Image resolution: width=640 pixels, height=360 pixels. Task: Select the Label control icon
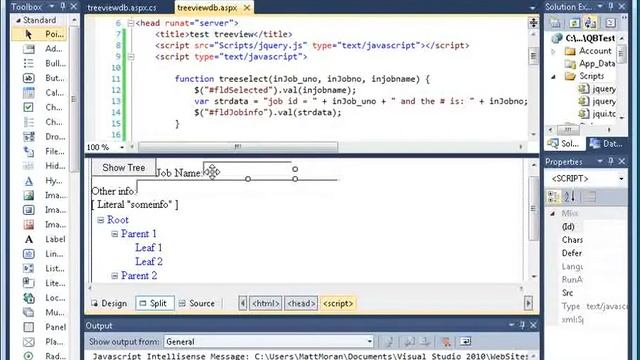pos(29,239)
